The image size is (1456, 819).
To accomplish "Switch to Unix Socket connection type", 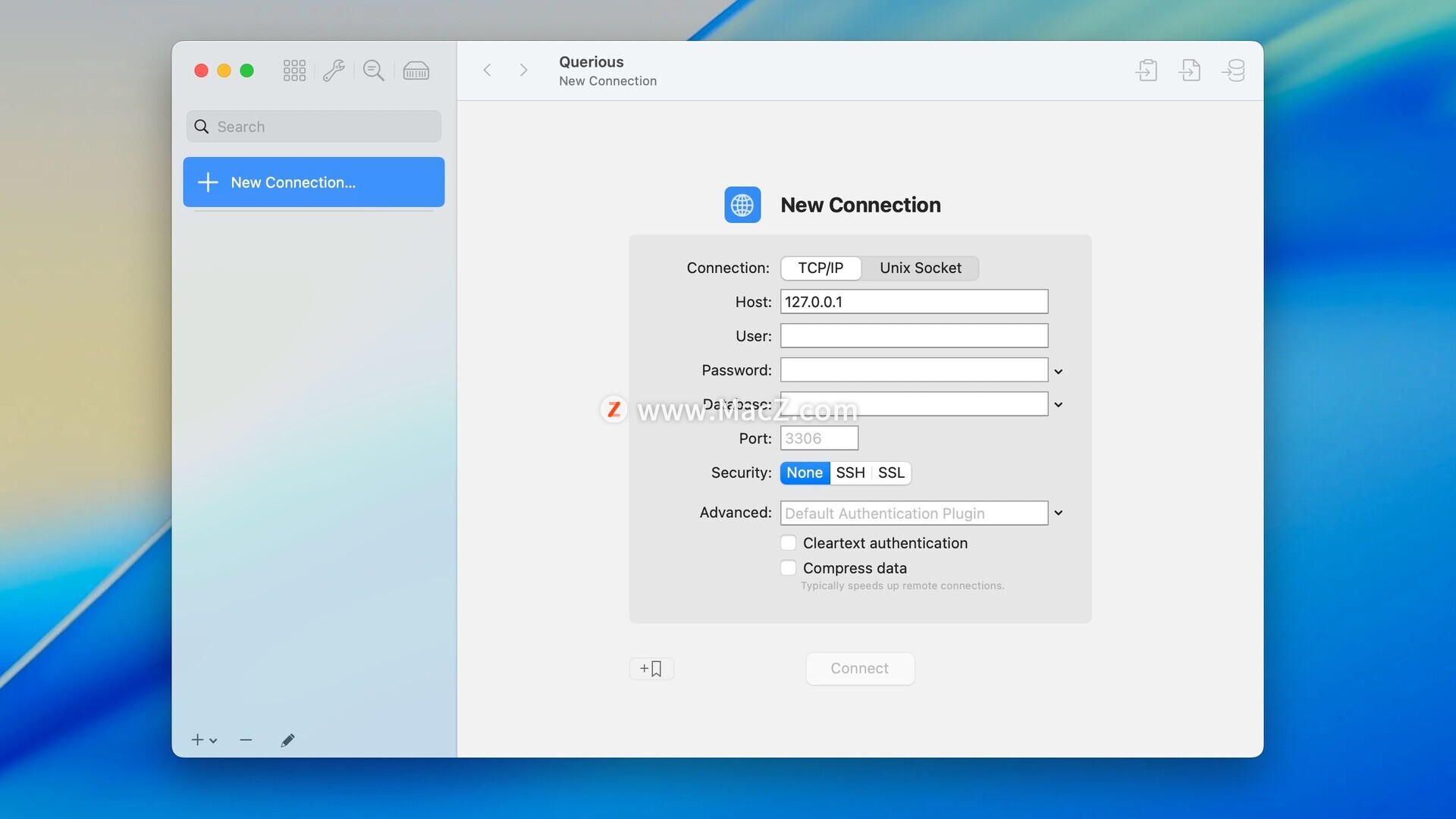I will (x=920, y=268).
